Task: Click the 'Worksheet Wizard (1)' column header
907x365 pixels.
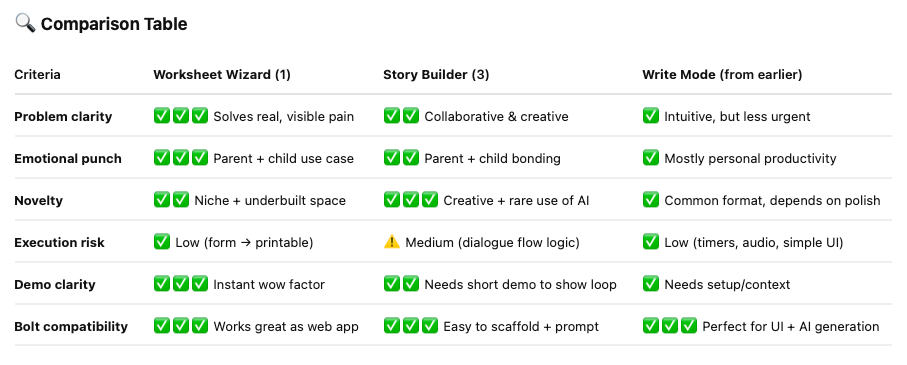Action: tap(222, 75)
